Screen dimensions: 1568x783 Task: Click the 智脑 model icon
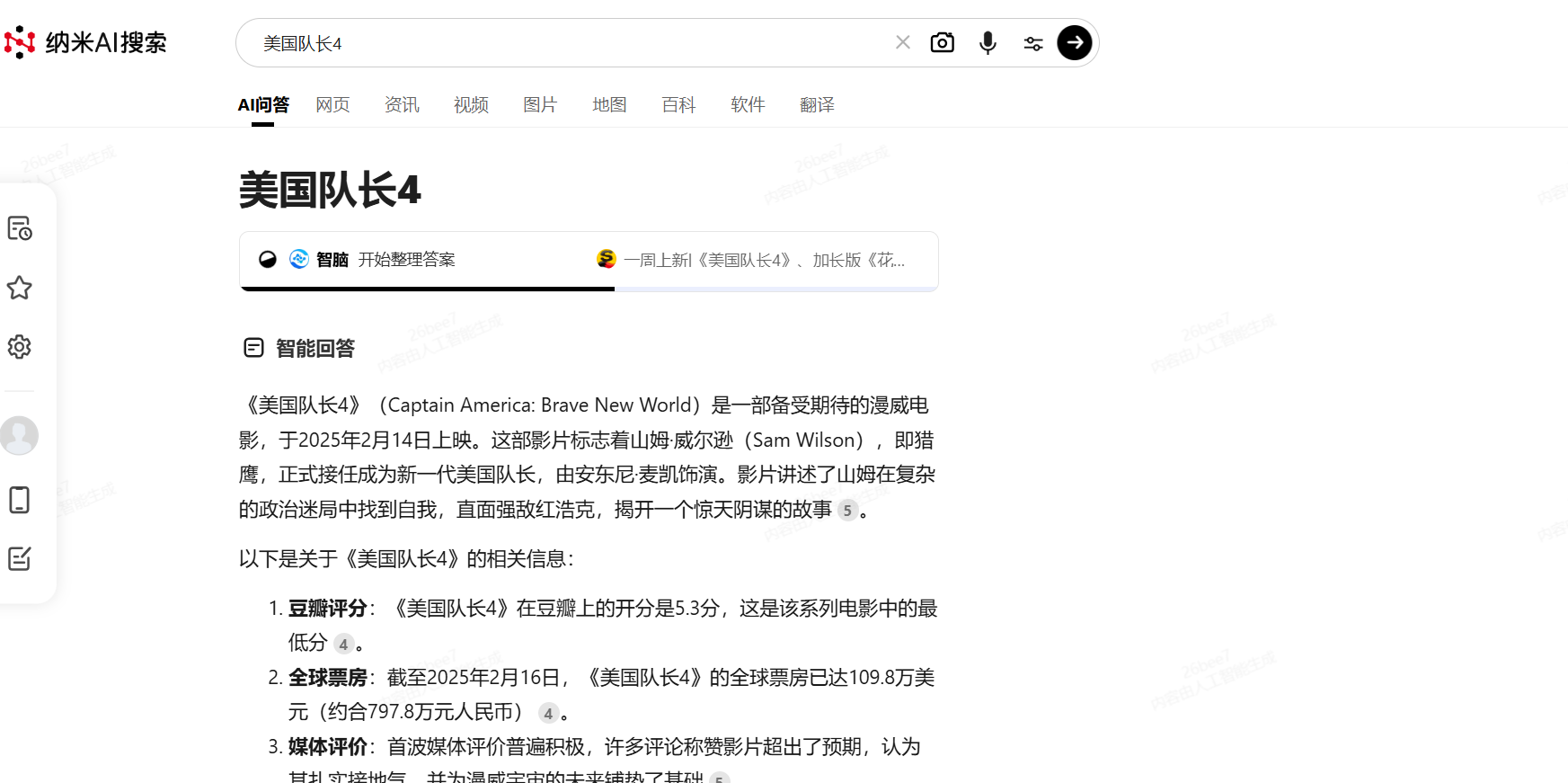299,259
